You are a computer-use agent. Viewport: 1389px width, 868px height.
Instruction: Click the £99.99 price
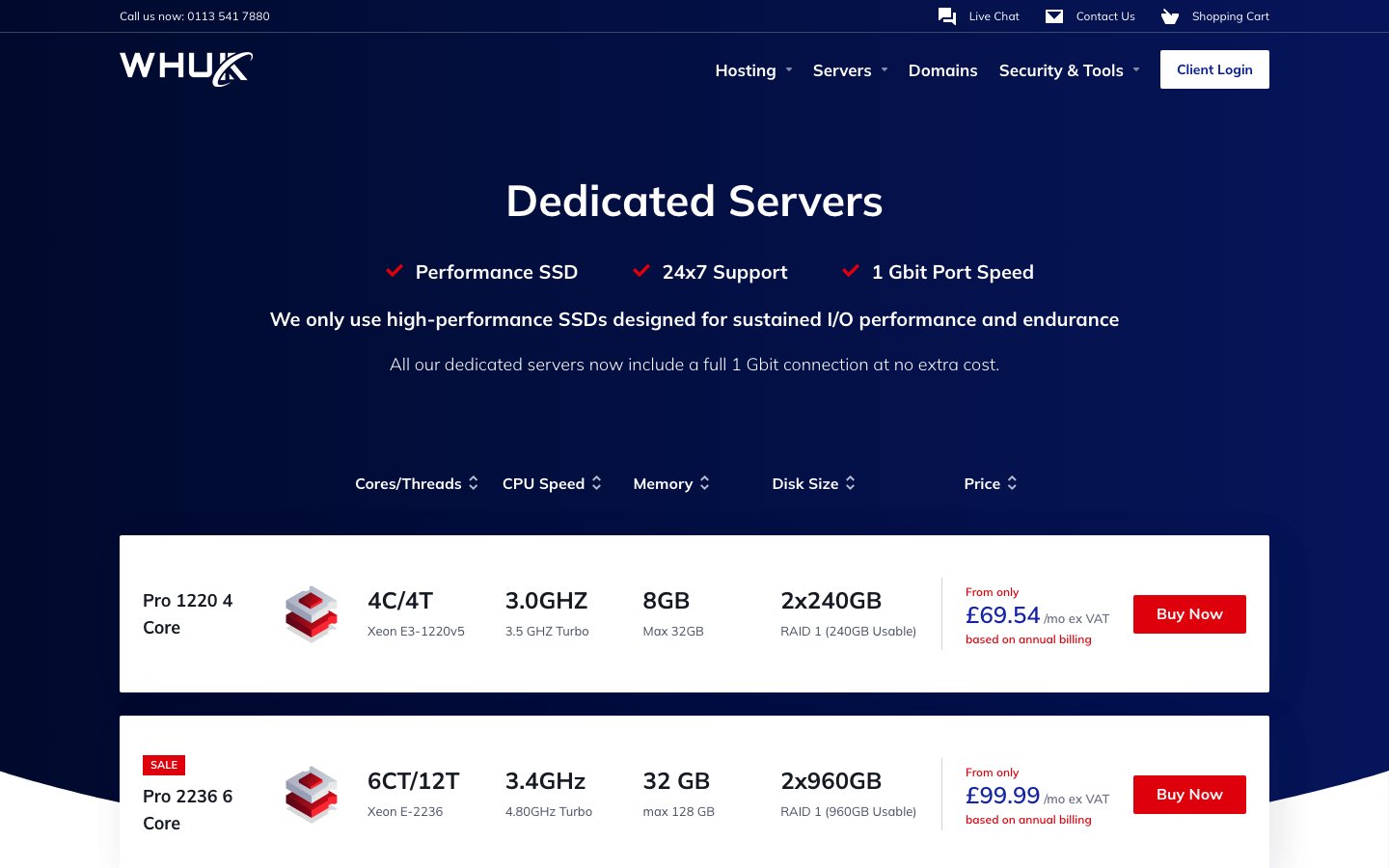click(x=1002, y=796)
